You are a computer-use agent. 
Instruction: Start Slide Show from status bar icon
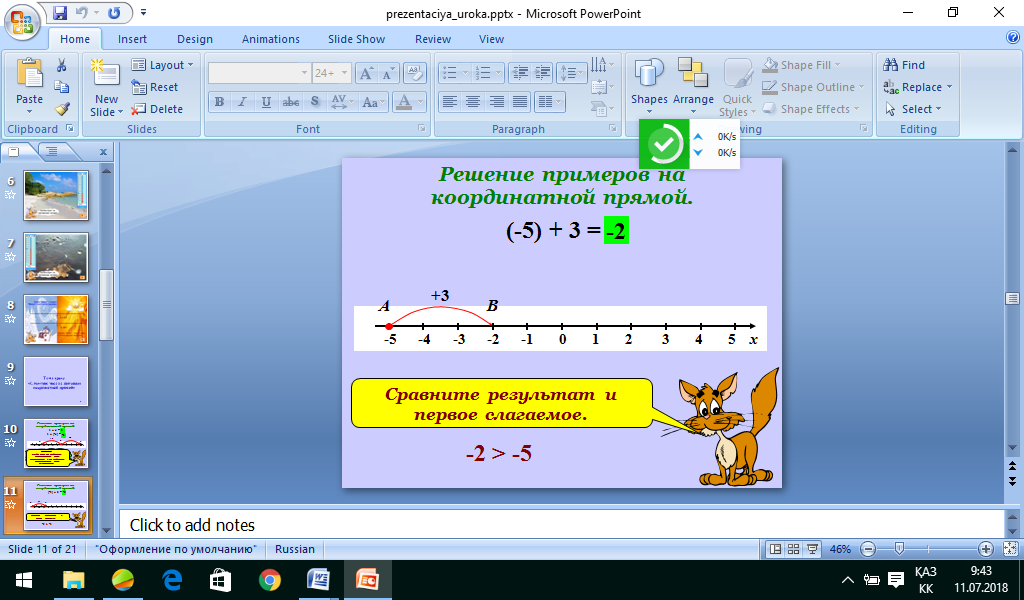812,549
